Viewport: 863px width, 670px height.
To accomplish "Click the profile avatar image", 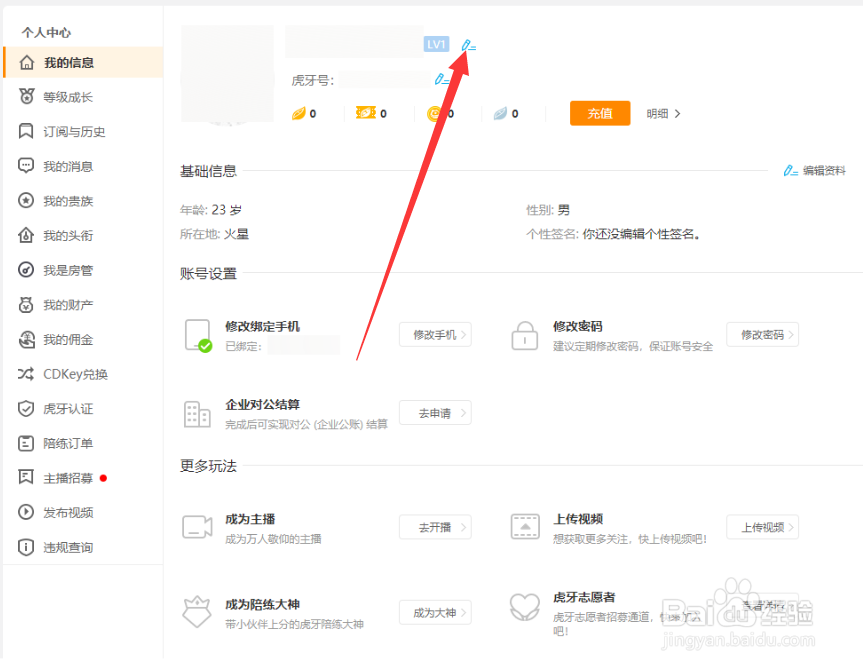I will (x=227, y=74).
